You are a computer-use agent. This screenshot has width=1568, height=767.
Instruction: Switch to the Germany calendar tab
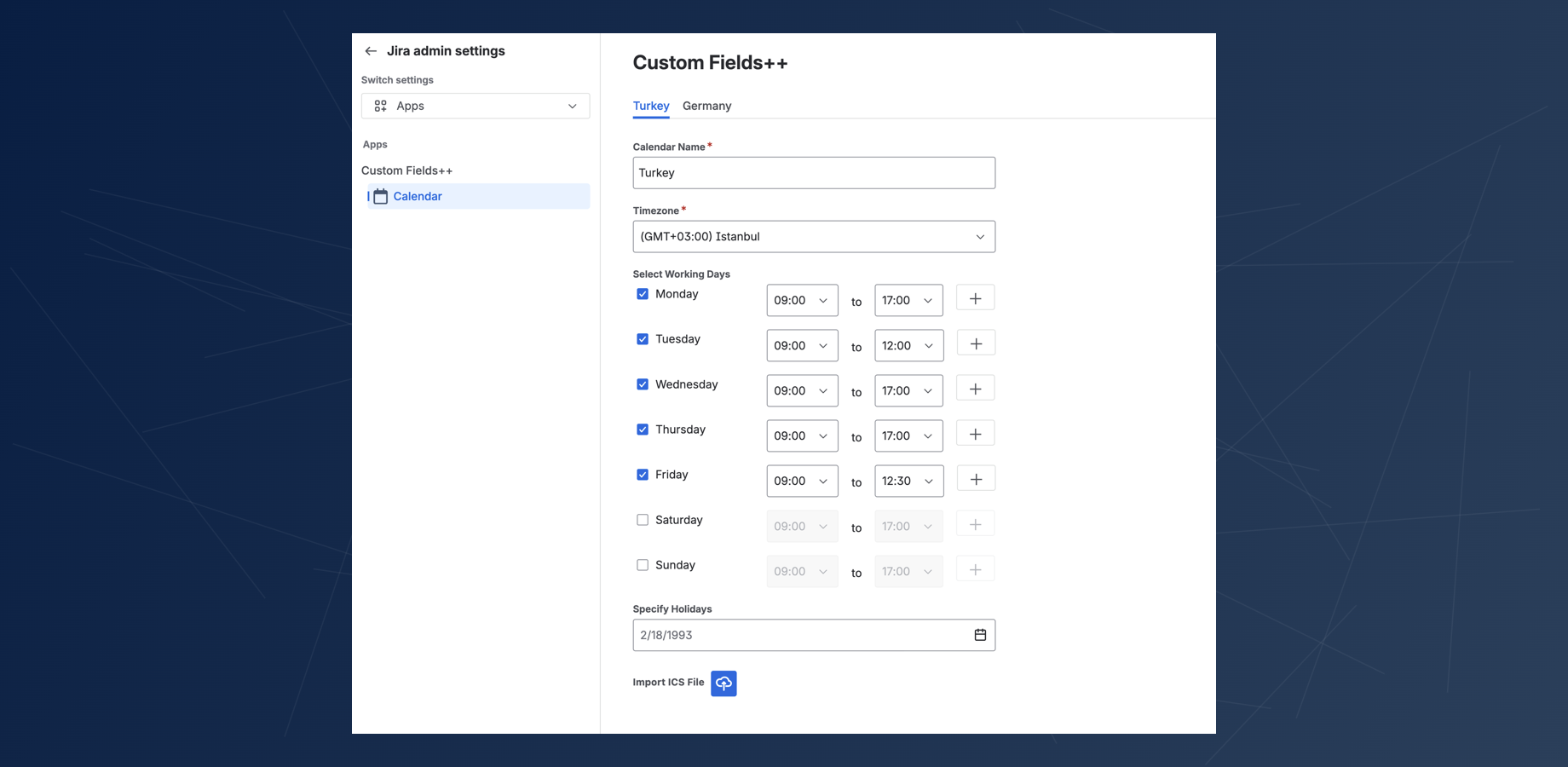click(x=706, y=106)
